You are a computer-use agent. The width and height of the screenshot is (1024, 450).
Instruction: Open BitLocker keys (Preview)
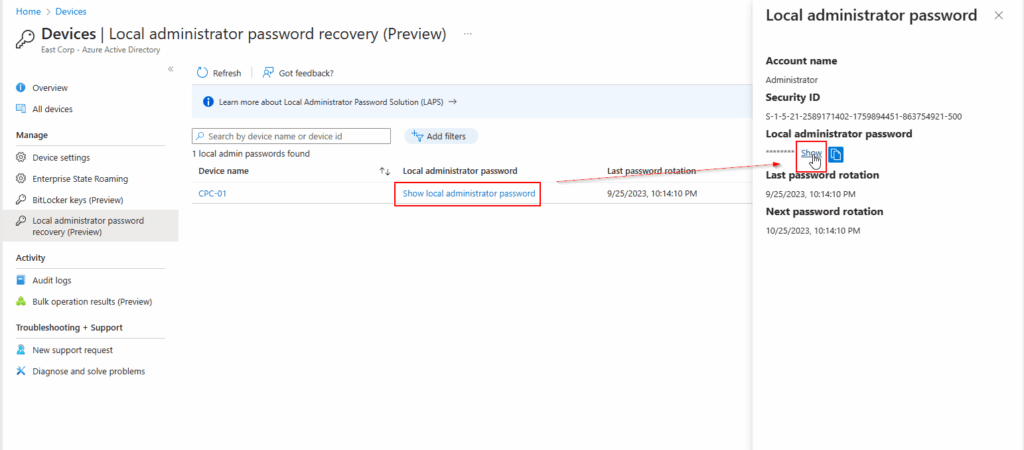[x=76, y=199]
